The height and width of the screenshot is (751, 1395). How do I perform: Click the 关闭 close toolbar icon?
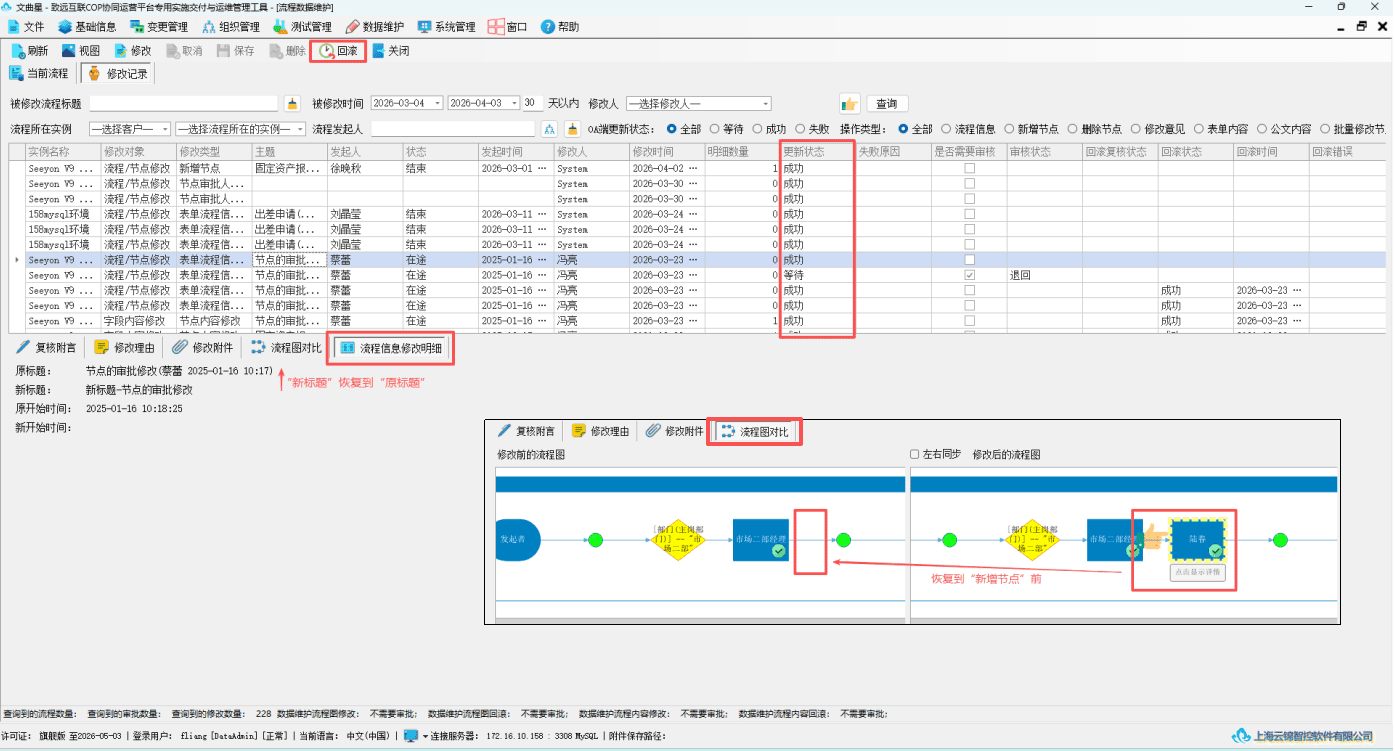coord(390,51)
